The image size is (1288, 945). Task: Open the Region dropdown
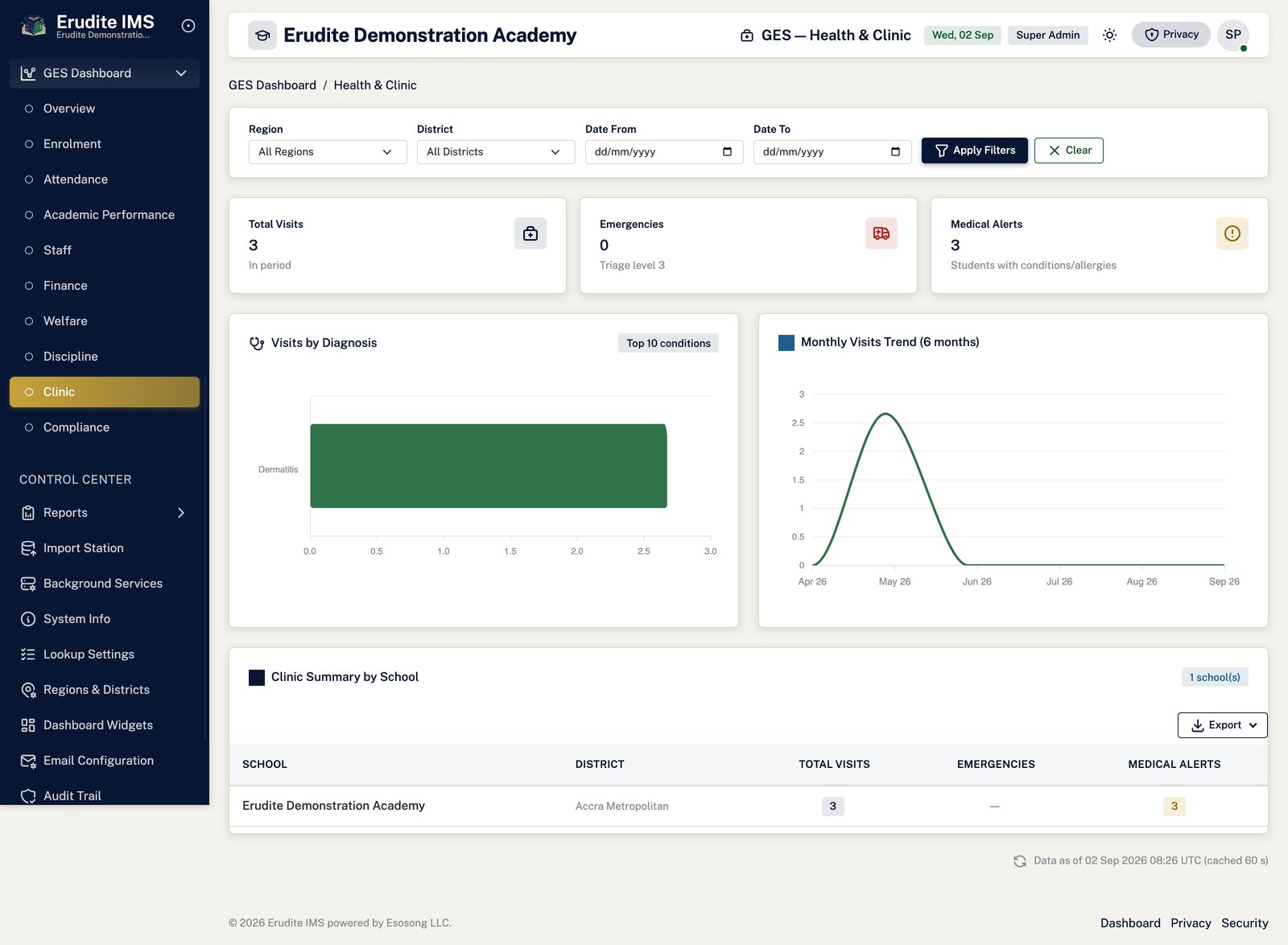328,152
